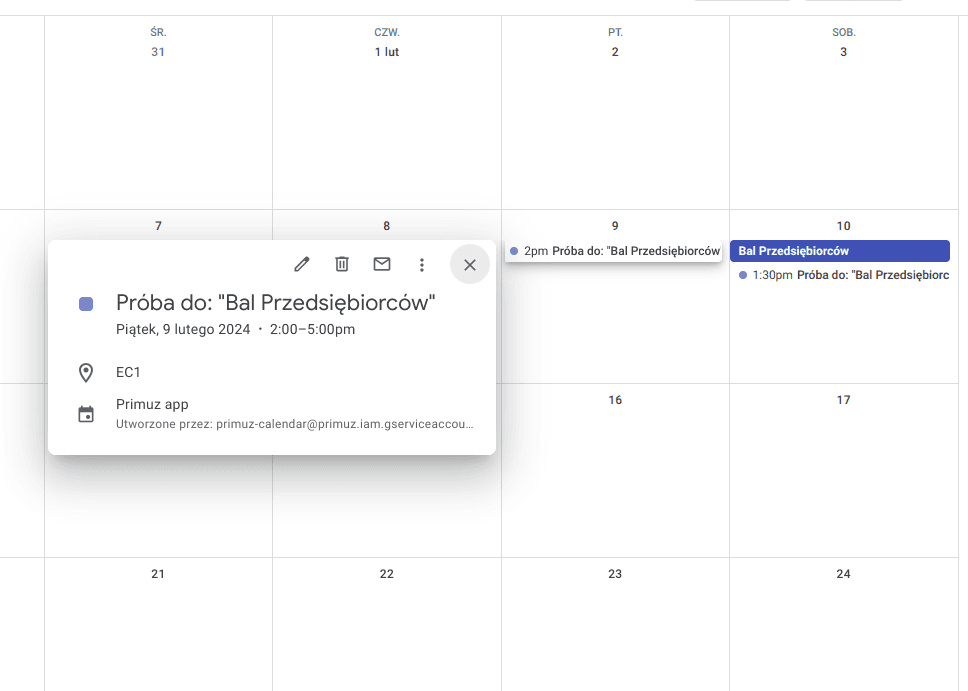Click the date text 'Piątek, 9 lutego 2024'

[183, 330]
